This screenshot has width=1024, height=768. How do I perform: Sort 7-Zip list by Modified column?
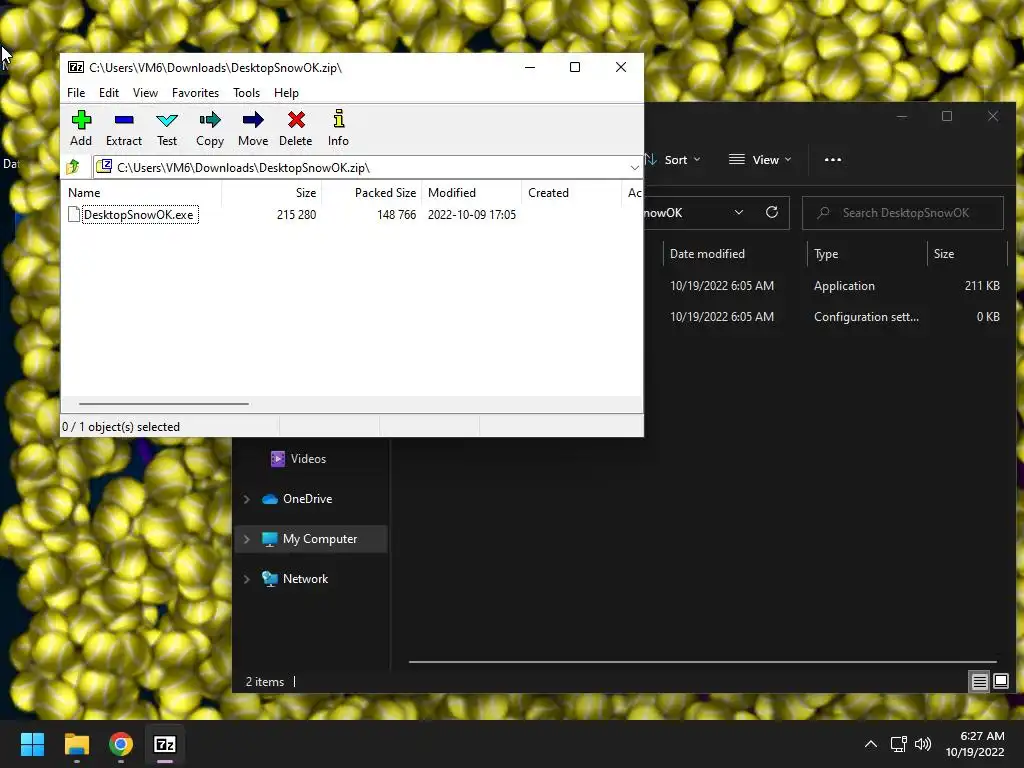[x=472, y=193]
